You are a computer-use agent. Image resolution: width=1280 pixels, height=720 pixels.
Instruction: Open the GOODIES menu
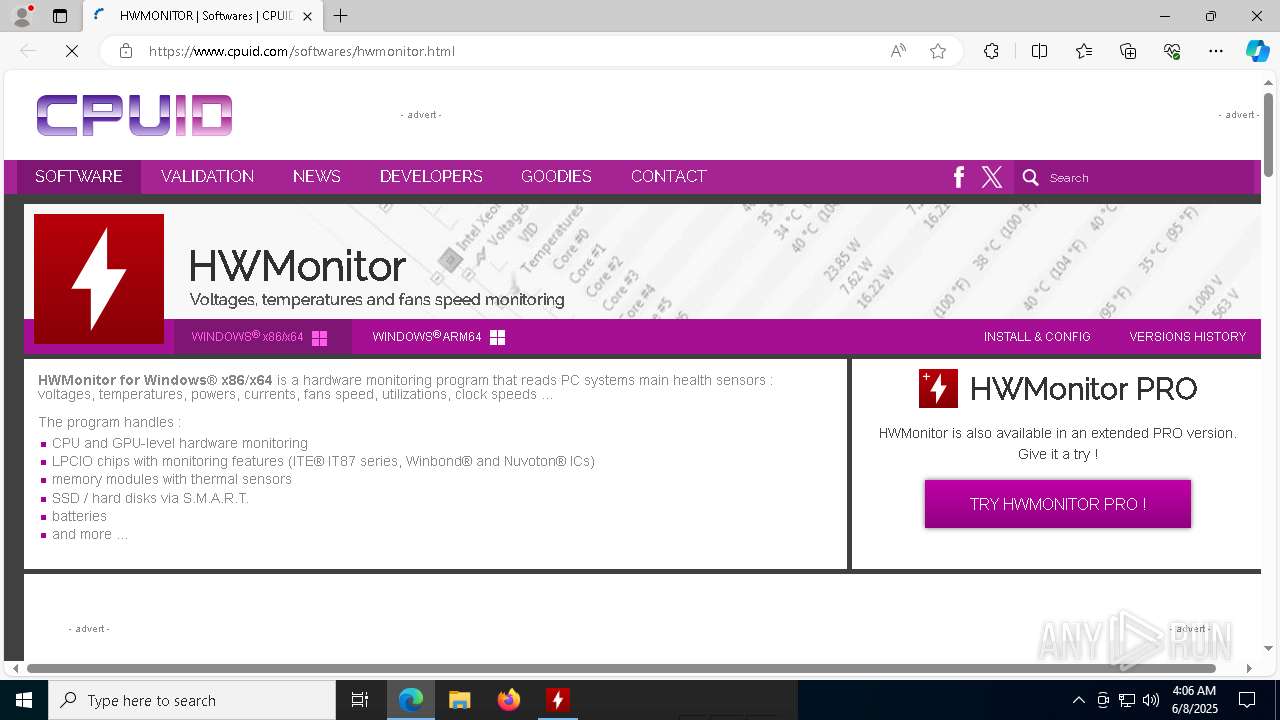pyautogui.click(x=556, y=176)
